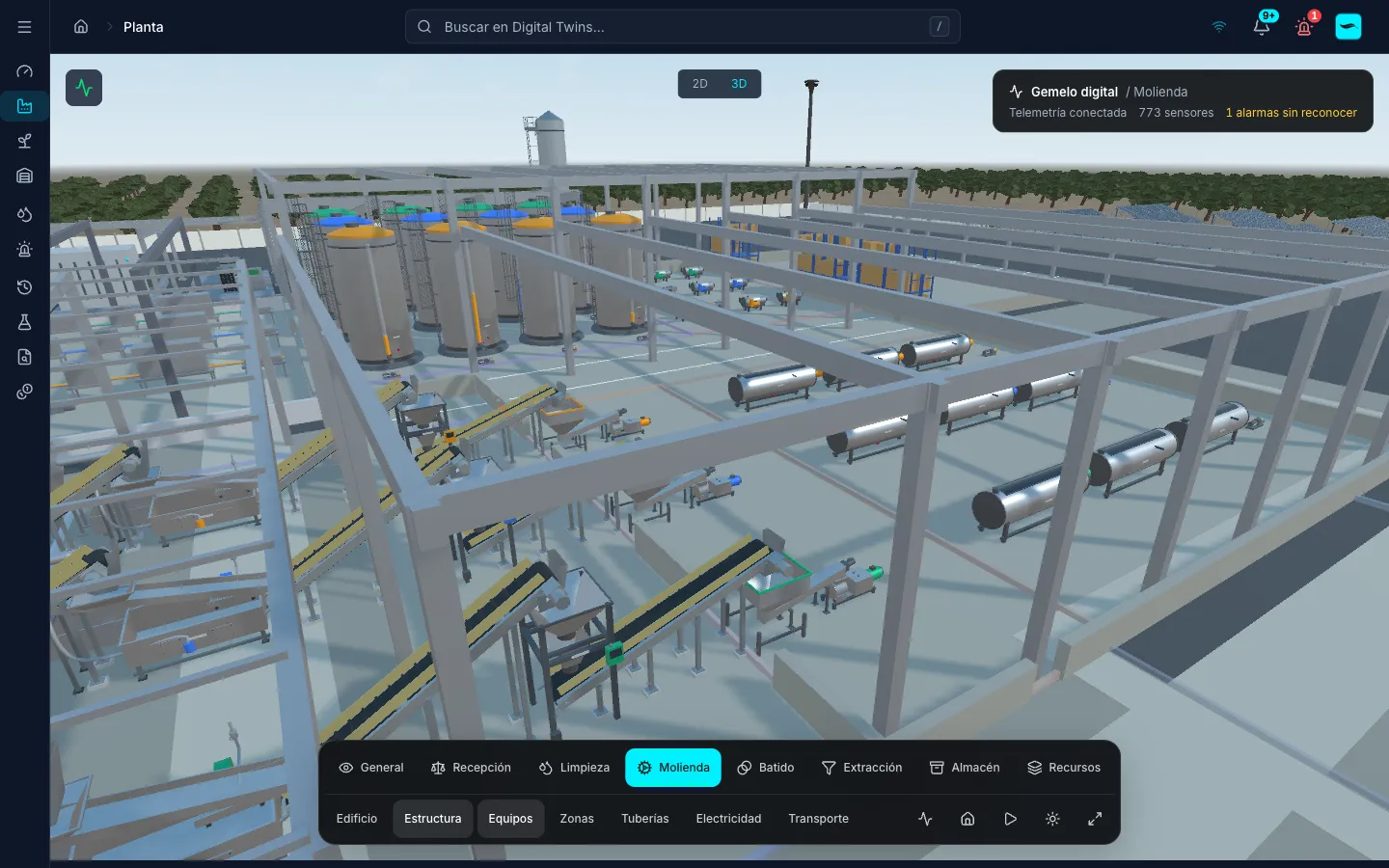Viewport: 1389px width, 868px height.
Task: Focus the Buscar en Digital Twins search field
Action: 683,27
